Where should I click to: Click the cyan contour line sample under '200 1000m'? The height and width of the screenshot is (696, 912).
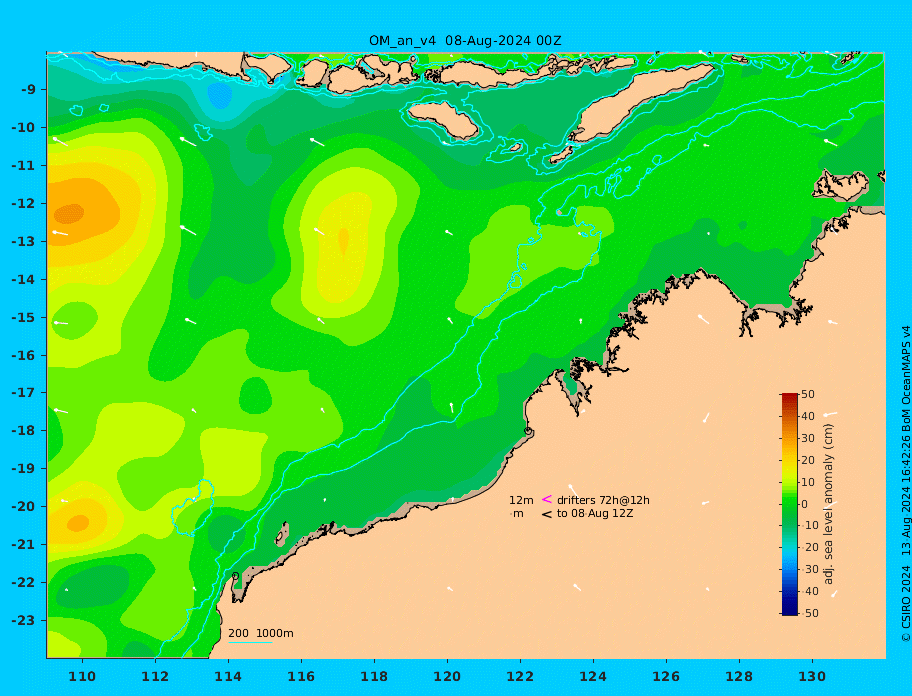(x=250, y=643)
